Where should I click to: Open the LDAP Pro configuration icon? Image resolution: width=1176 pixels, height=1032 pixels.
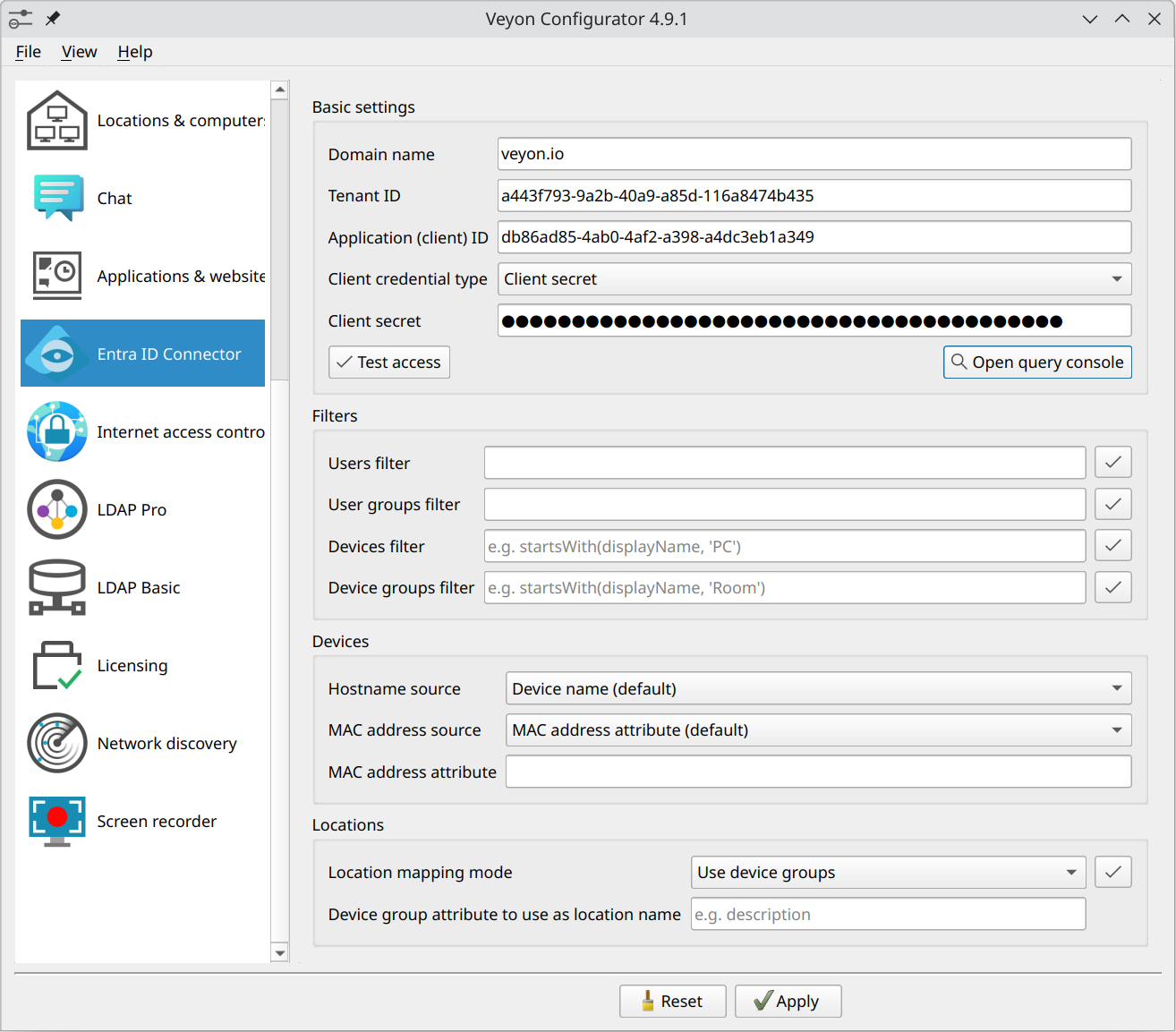[x=57, y=509]
